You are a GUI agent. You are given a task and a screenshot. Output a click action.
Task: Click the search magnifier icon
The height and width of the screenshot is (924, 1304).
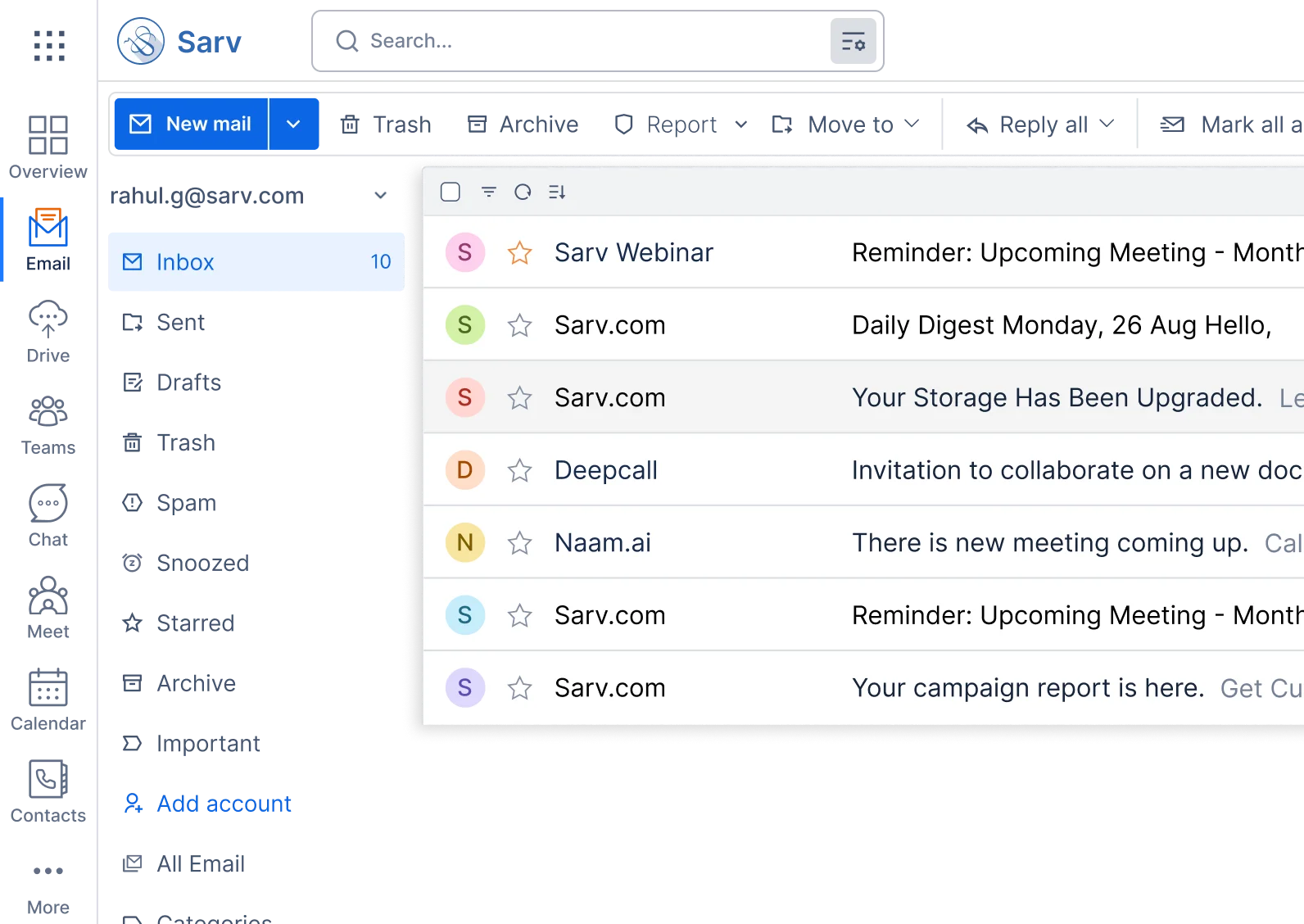point(347,41)
